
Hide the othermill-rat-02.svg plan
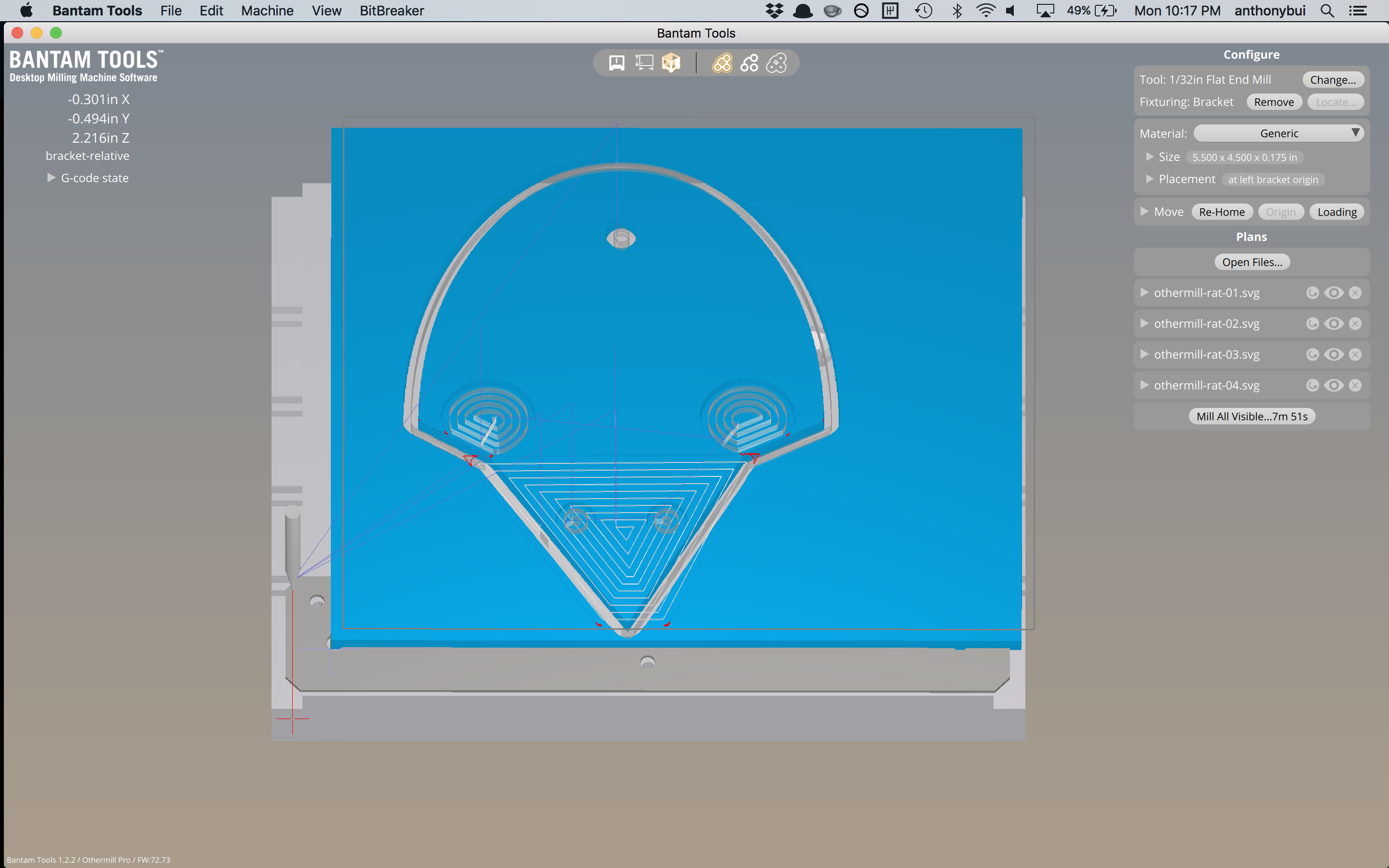[x=1334, y=324]
